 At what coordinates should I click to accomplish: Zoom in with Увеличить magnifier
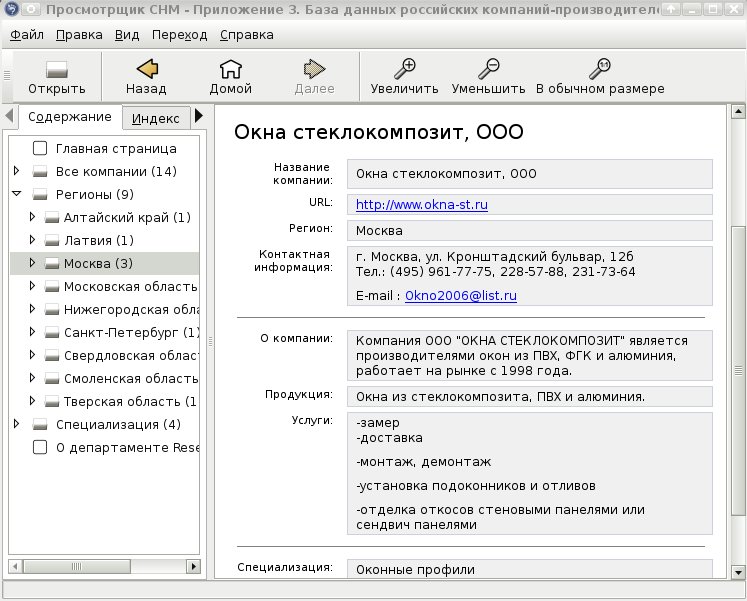tap(404, 69)
